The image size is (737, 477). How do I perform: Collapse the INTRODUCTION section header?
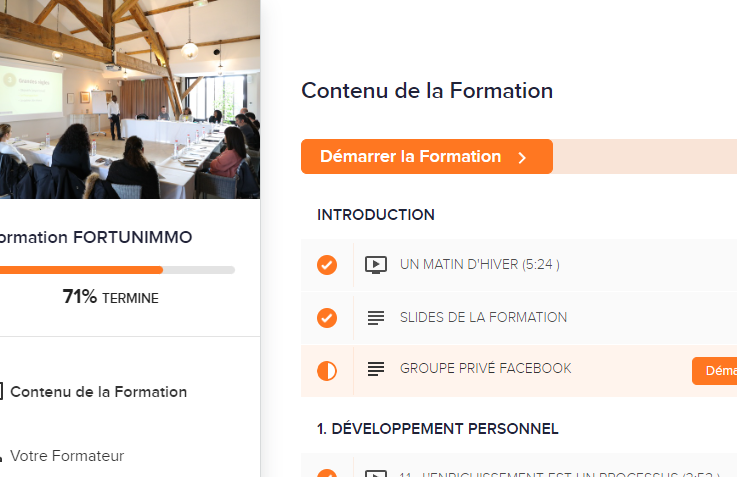[376, 215]
